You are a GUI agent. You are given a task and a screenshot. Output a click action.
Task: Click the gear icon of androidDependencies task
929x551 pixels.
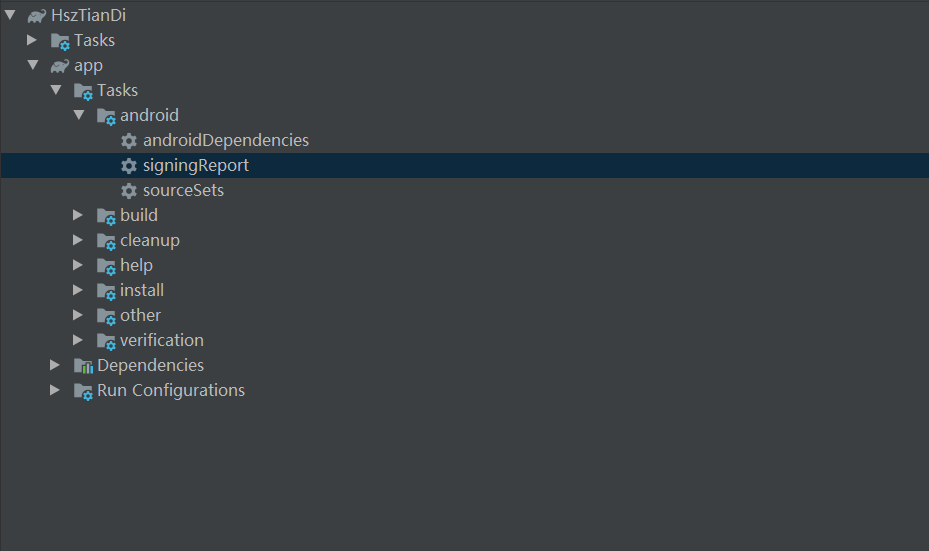pyautogui.click(x=129, y=140)
